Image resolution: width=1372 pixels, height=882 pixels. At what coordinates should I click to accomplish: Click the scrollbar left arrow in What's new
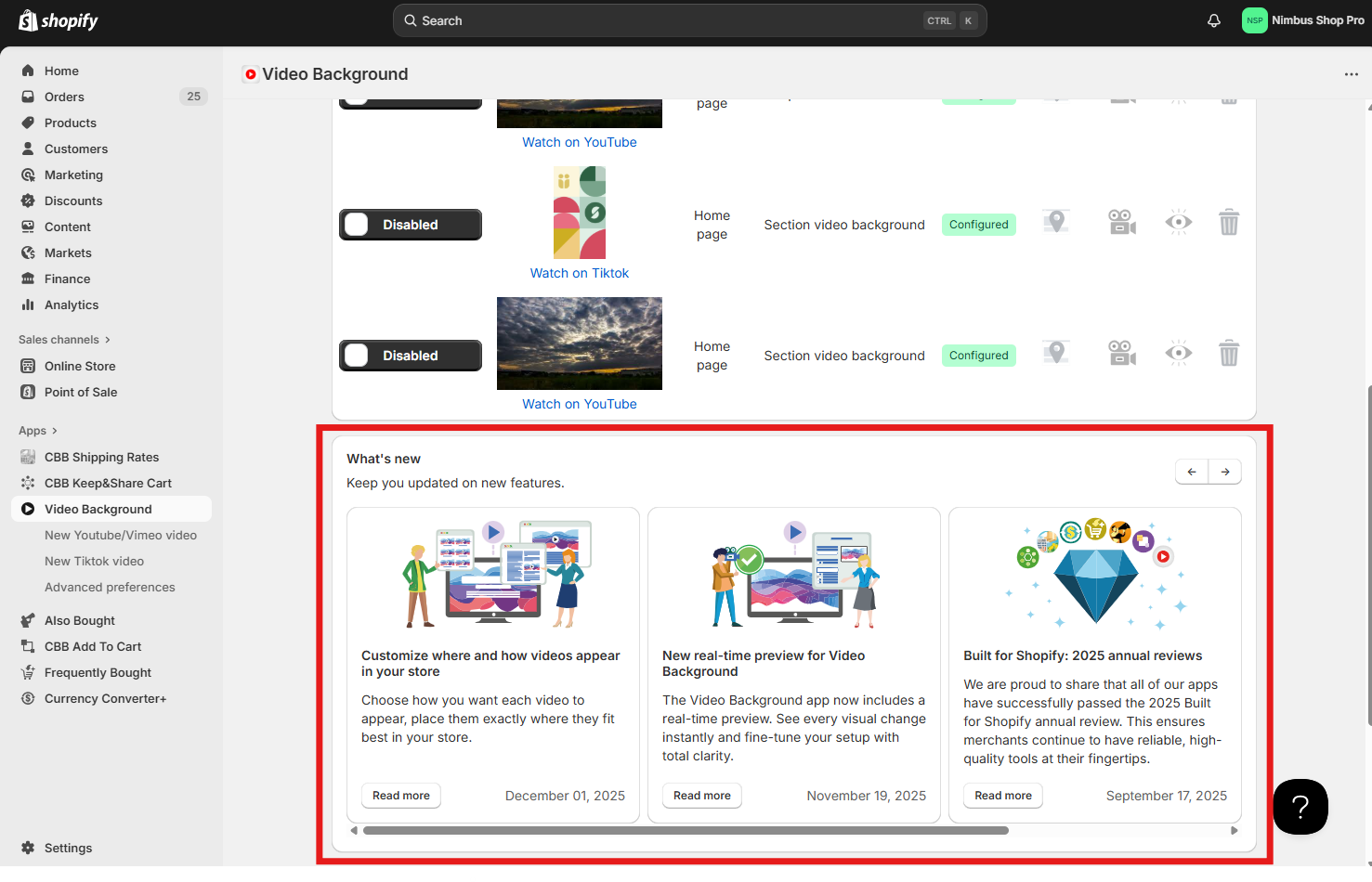pyautogui.click(x=354, y=831)
